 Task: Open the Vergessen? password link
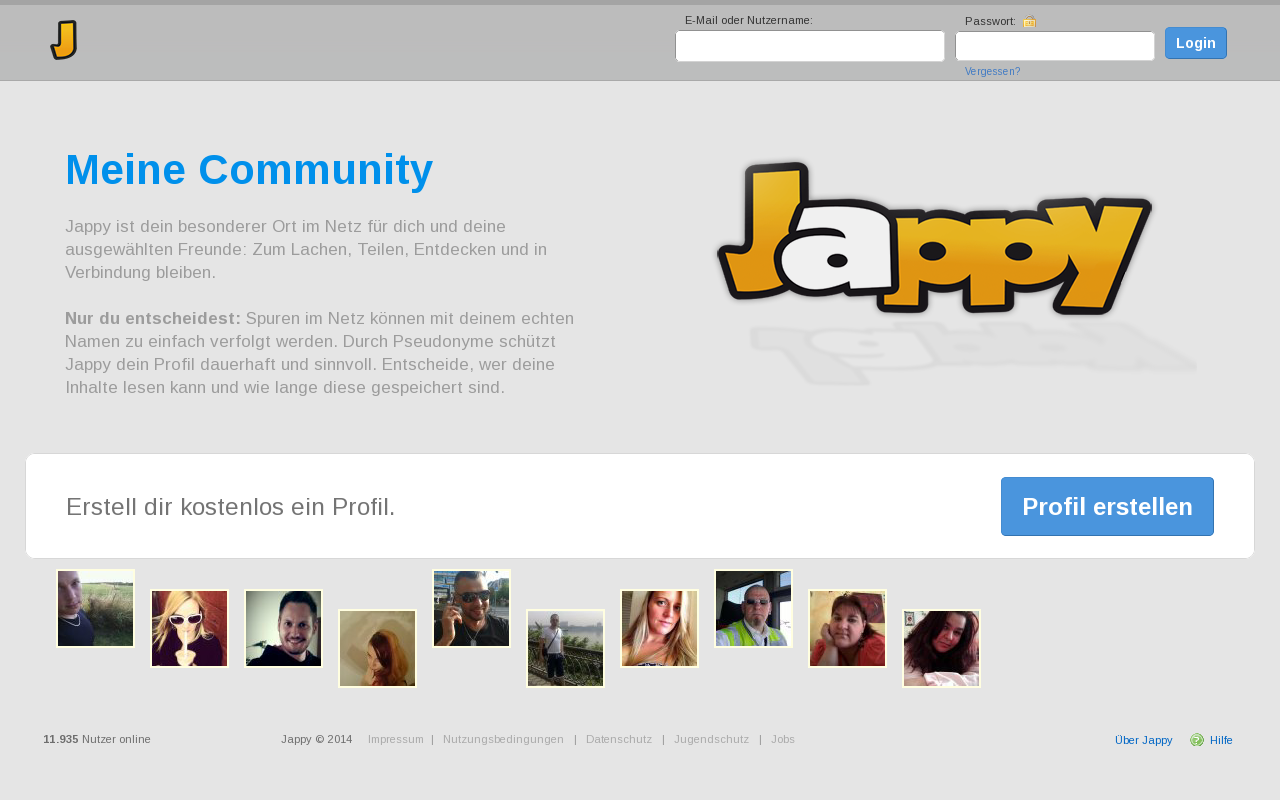[x=993, y=72]
